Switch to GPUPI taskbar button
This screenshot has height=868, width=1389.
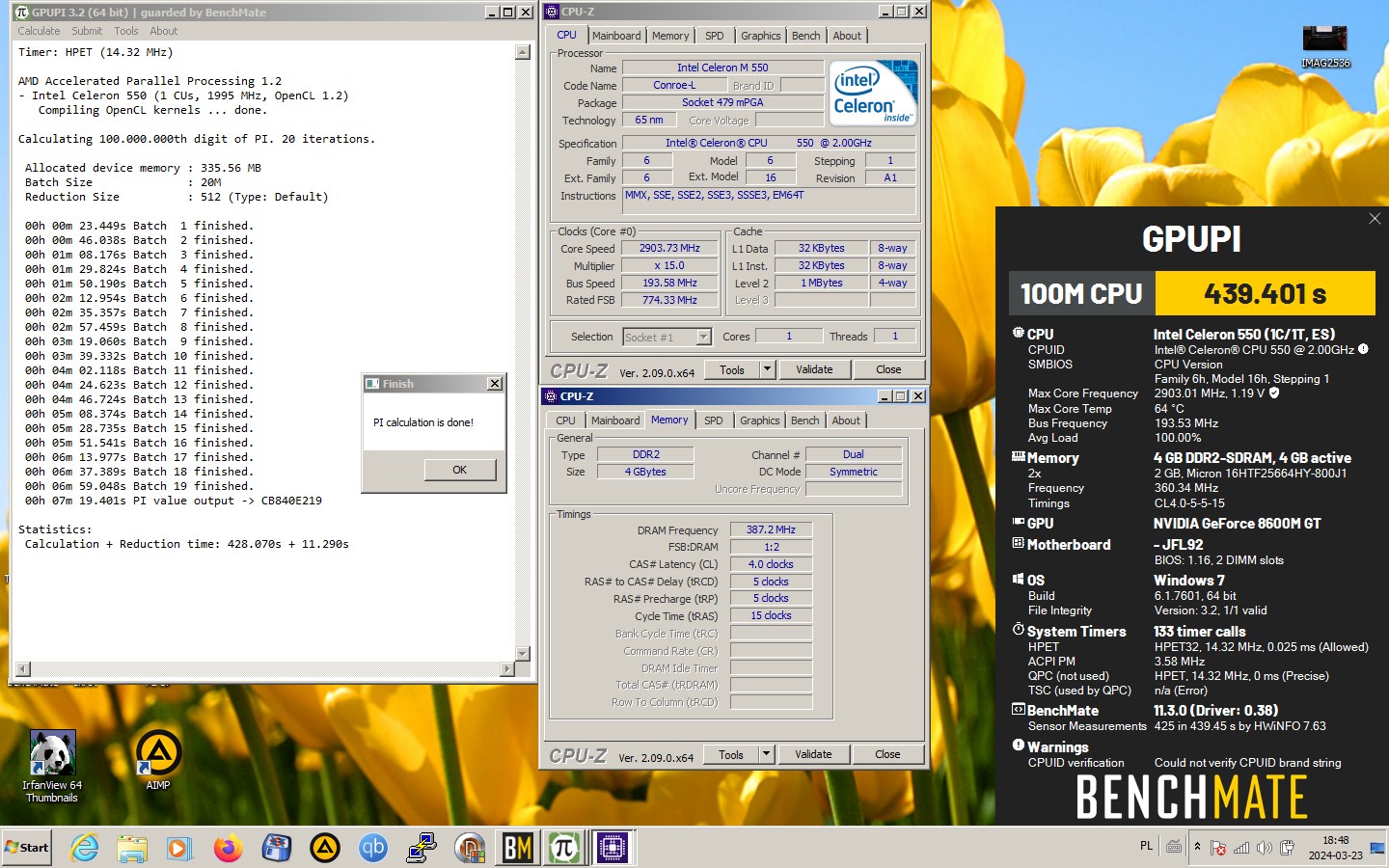(x=564, y=848)
